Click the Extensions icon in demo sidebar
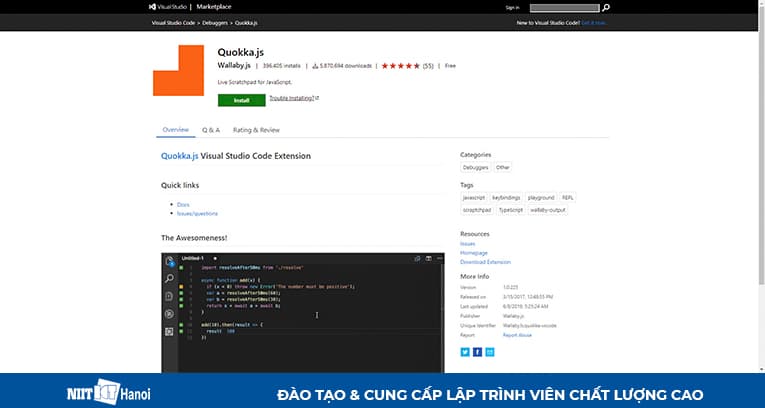 (x=169, y=331)
